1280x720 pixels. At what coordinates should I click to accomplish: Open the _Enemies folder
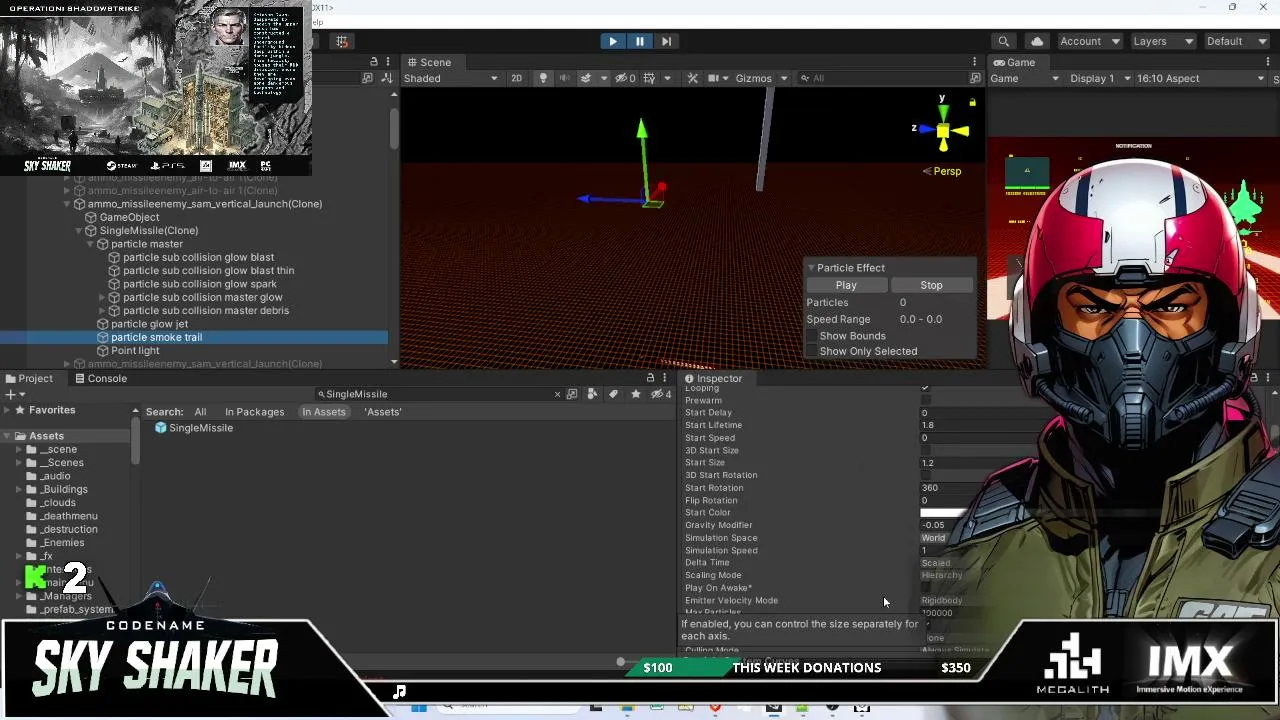tap(62, 543)
